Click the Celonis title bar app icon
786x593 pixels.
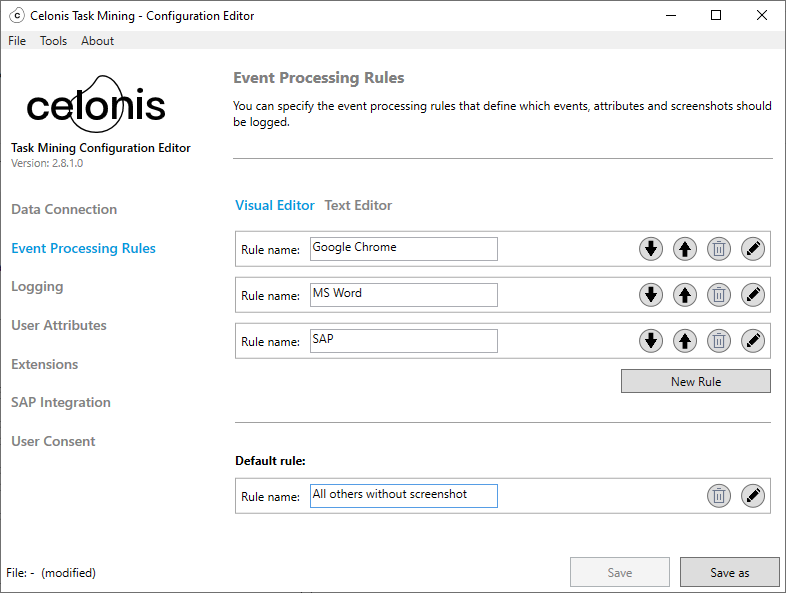17,16
